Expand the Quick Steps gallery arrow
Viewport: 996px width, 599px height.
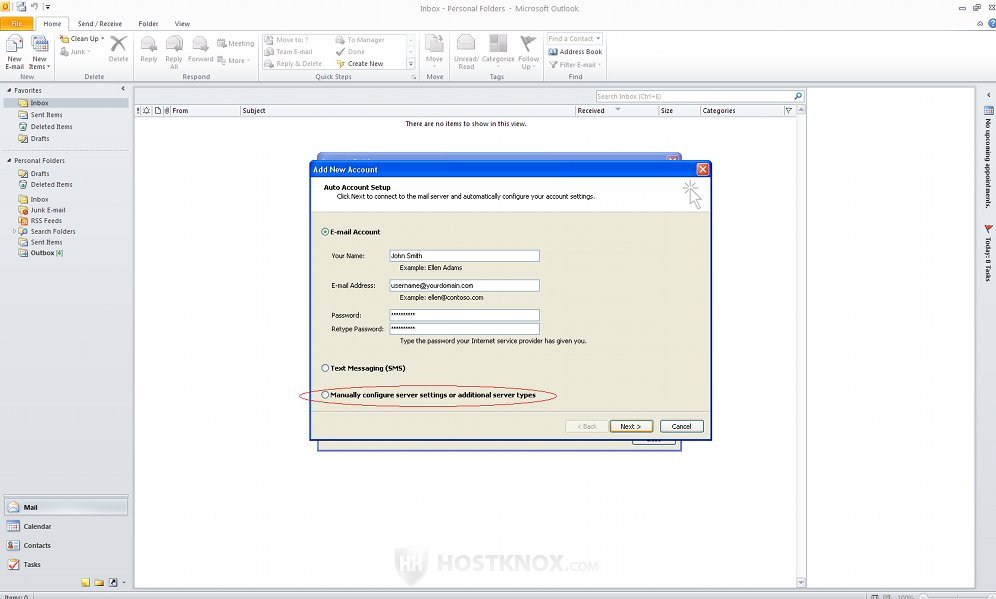tap(410, 64)
